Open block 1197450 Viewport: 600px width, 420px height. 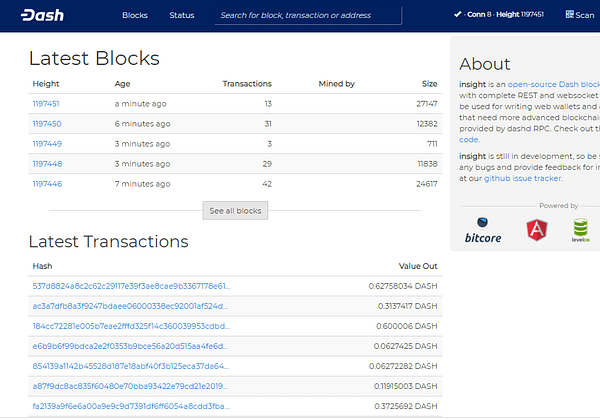pyautogui.click(x=46, y=122)
